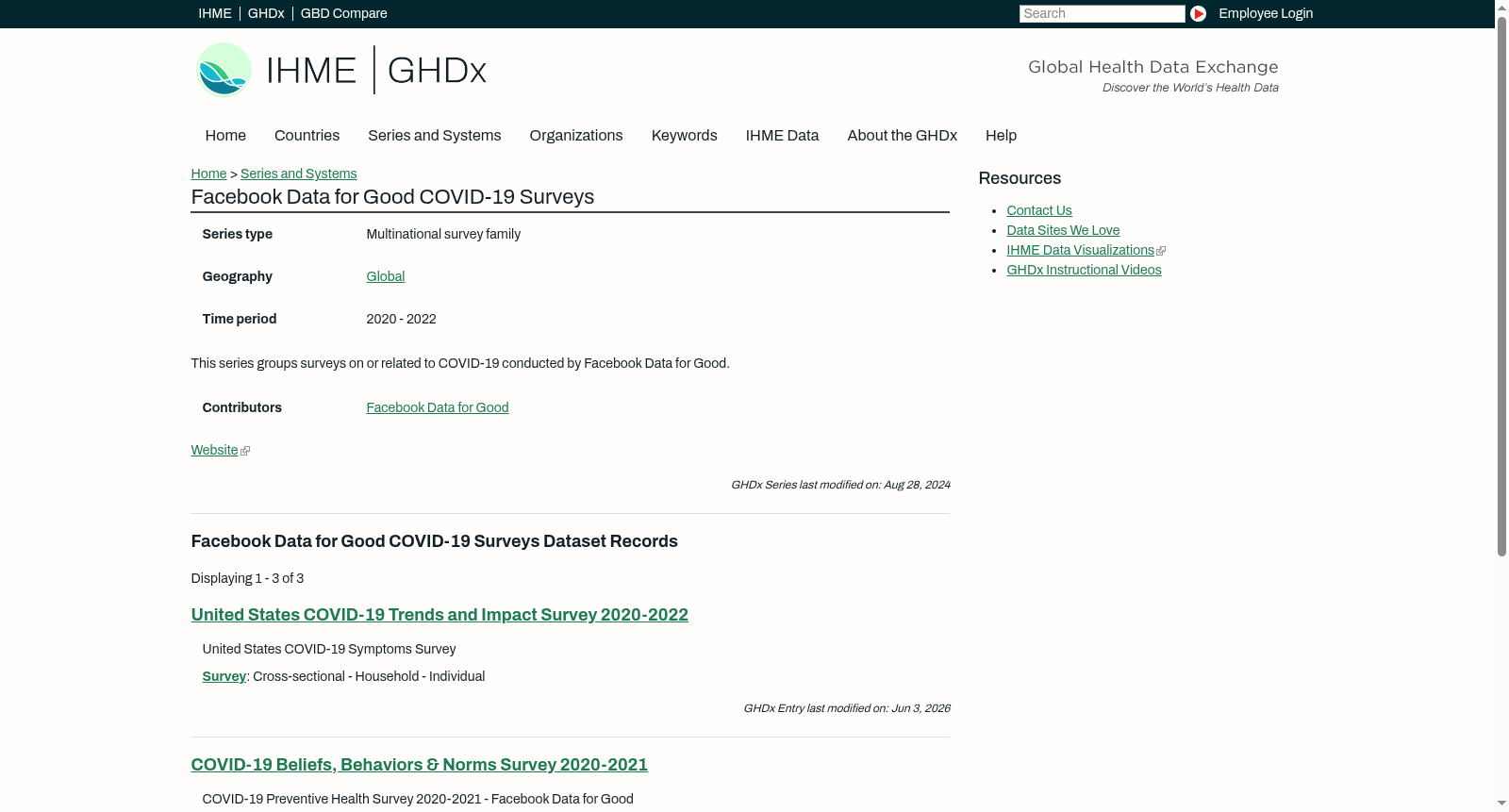The height and width of the screenshot is (812, 1509).
Task: Click the external link icon beside Website
Action: (245, 451)
